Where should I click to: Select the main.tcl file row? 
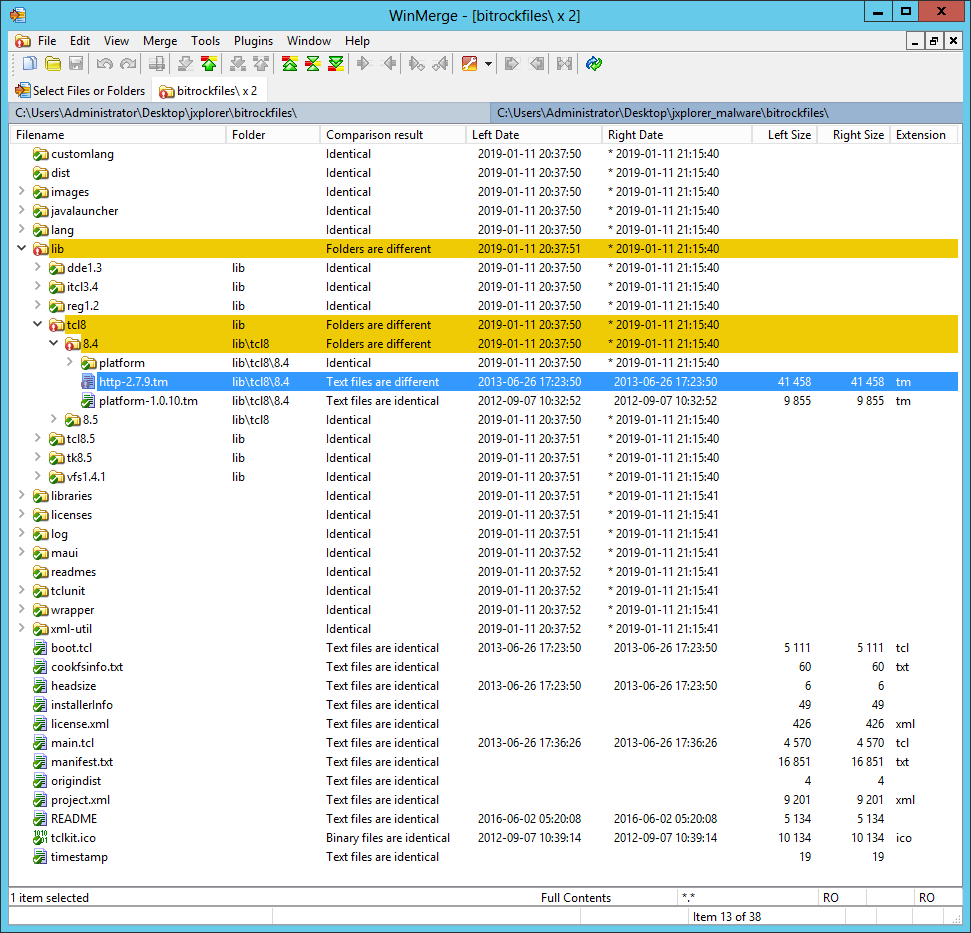72,743
